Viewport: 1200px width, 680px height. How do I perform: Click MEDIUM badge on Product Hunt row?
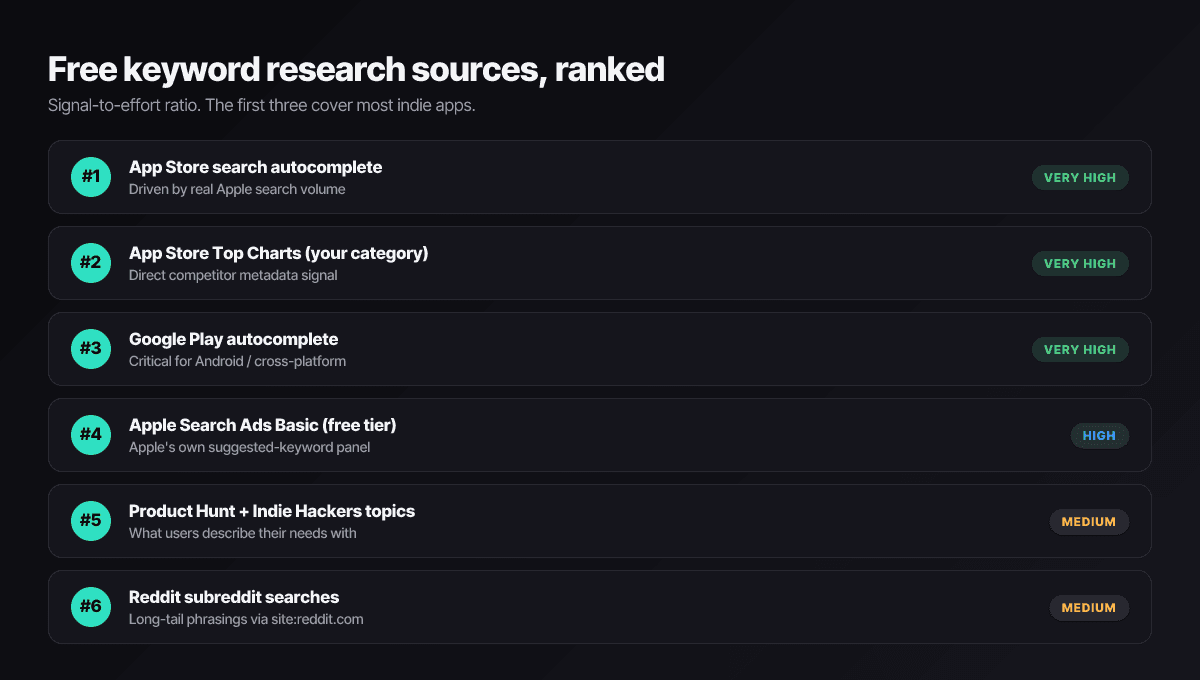click(1089, 522)
